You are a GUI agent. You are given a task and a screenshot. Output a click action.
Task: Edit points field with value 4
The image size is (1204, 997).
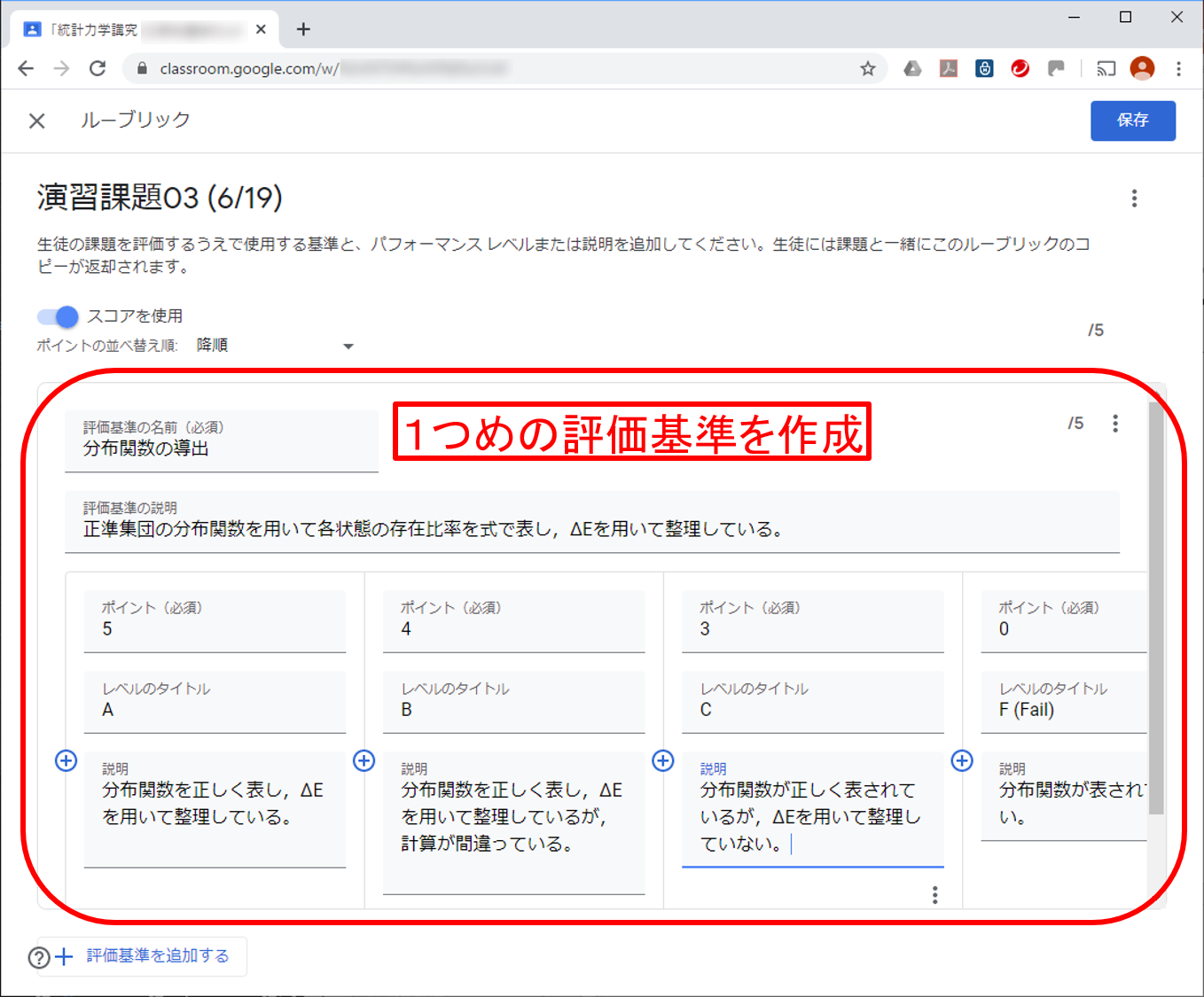click(513, 621)
